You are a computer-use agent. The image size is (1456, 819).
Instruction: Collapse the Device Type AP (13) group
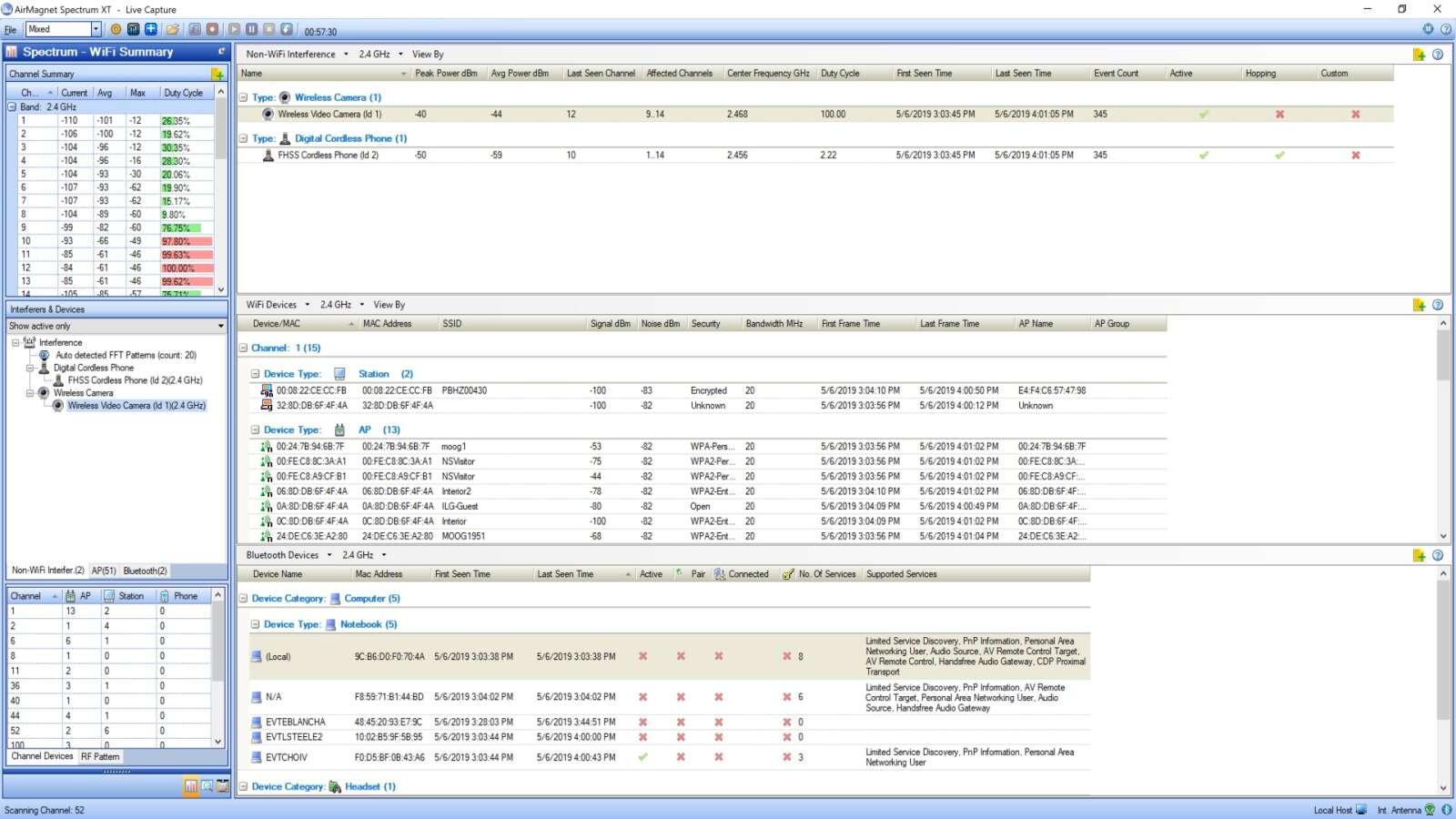pyautogui.click(x=255, y=430)
